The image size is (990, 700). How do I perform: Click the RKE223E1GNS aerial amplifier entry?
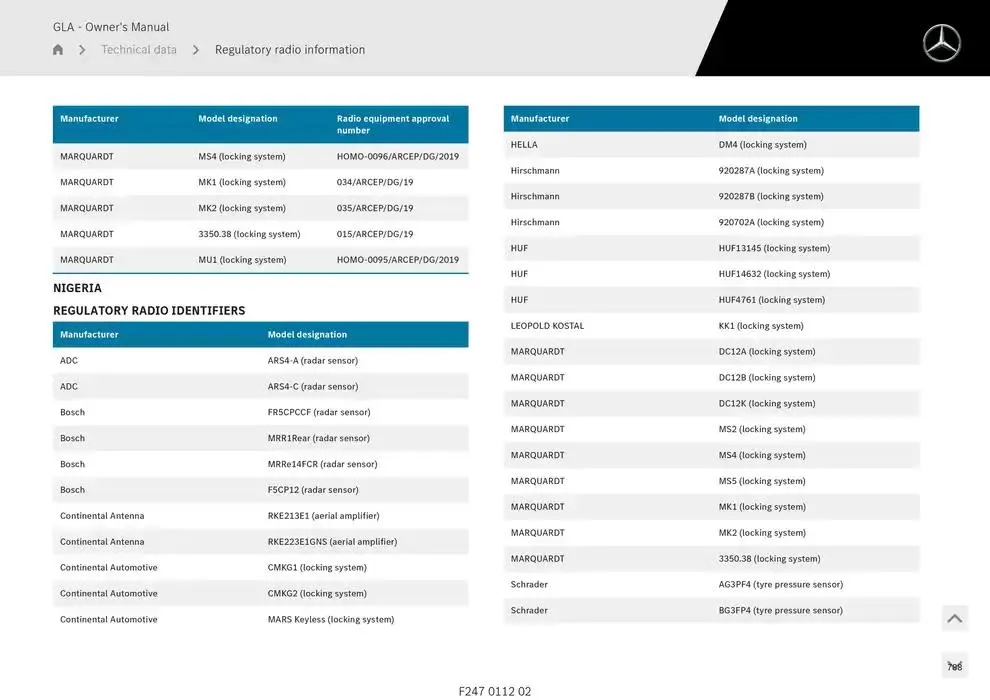click(x=332, y=542)
